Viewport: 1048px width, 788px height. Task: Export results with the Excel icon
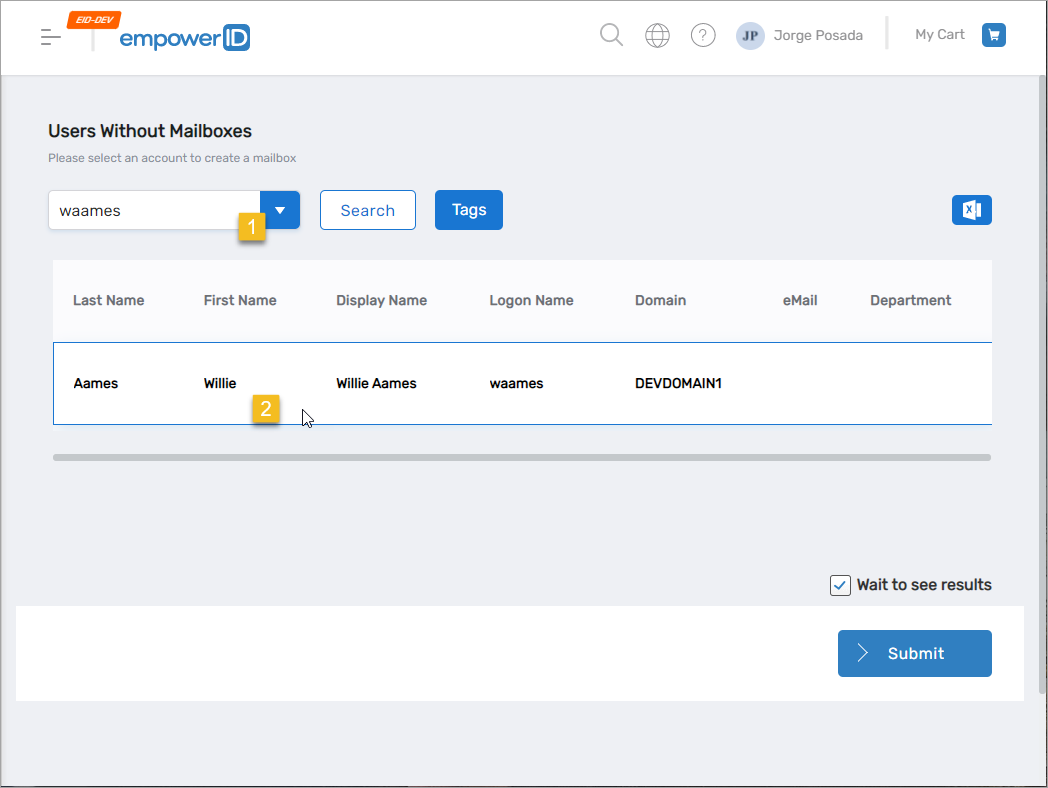coord(971,210)
